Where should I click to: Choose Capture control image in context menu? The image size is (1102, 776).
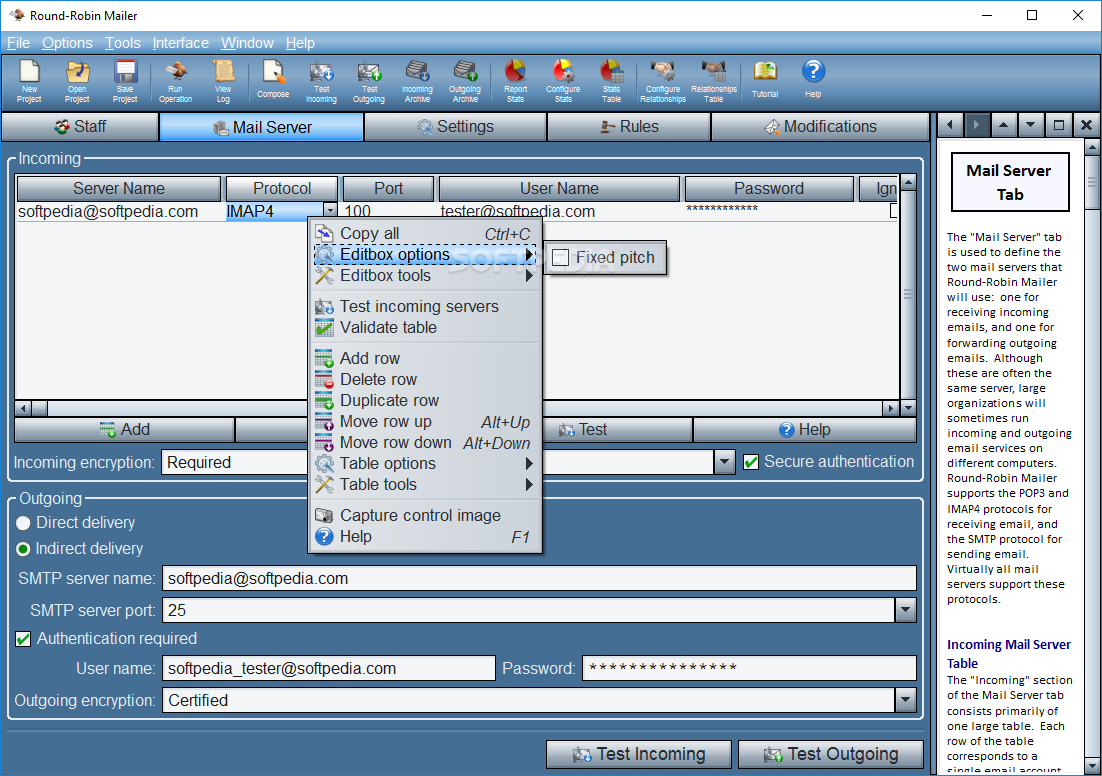pos(424,516)
